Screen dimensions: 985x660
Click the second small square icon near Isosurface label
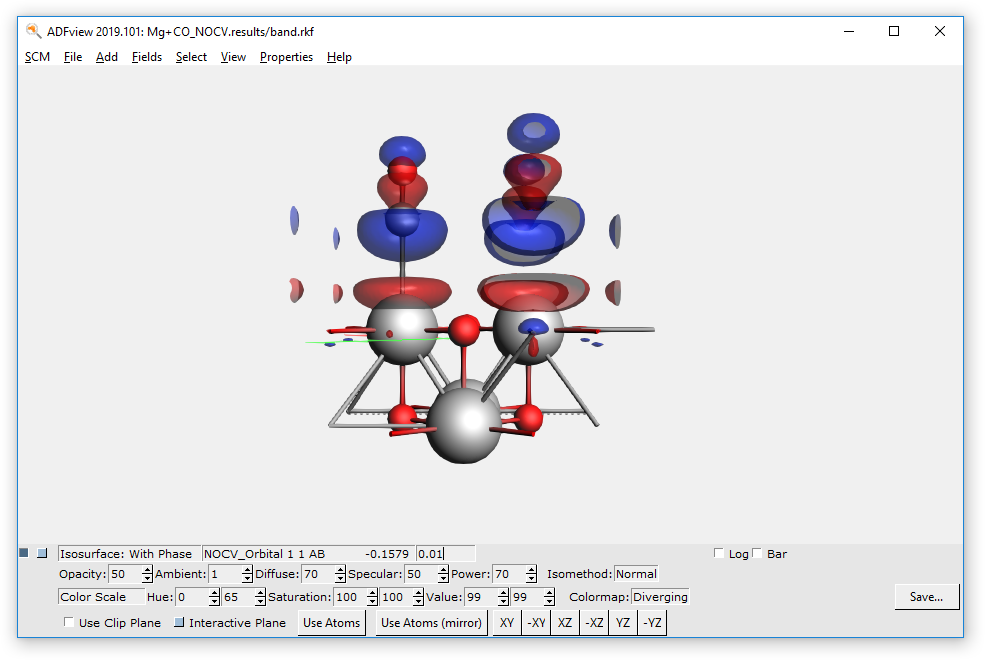tap(42, 552)
